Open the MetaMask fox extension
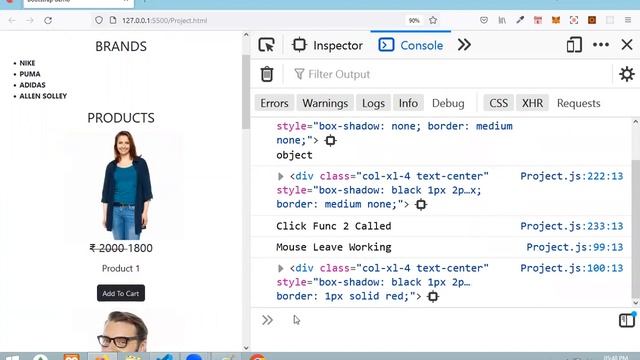 556,20
